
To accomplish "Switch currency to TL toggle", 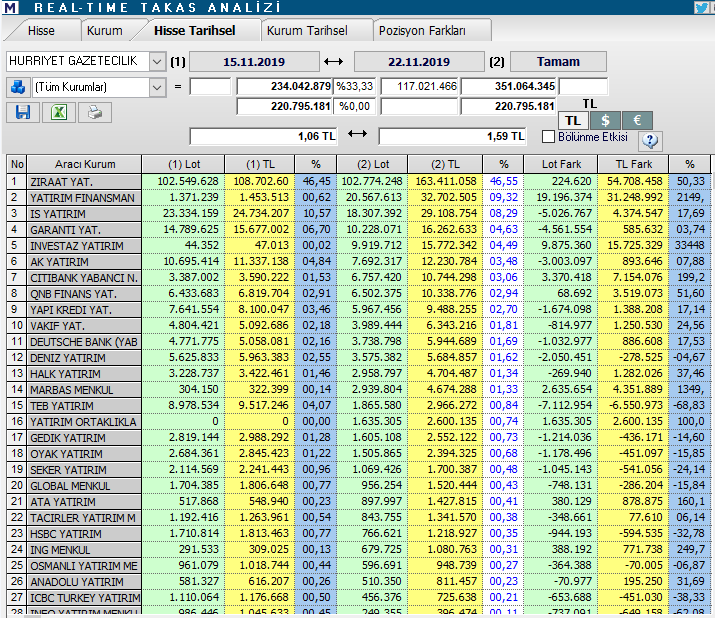I will point(573,120).
